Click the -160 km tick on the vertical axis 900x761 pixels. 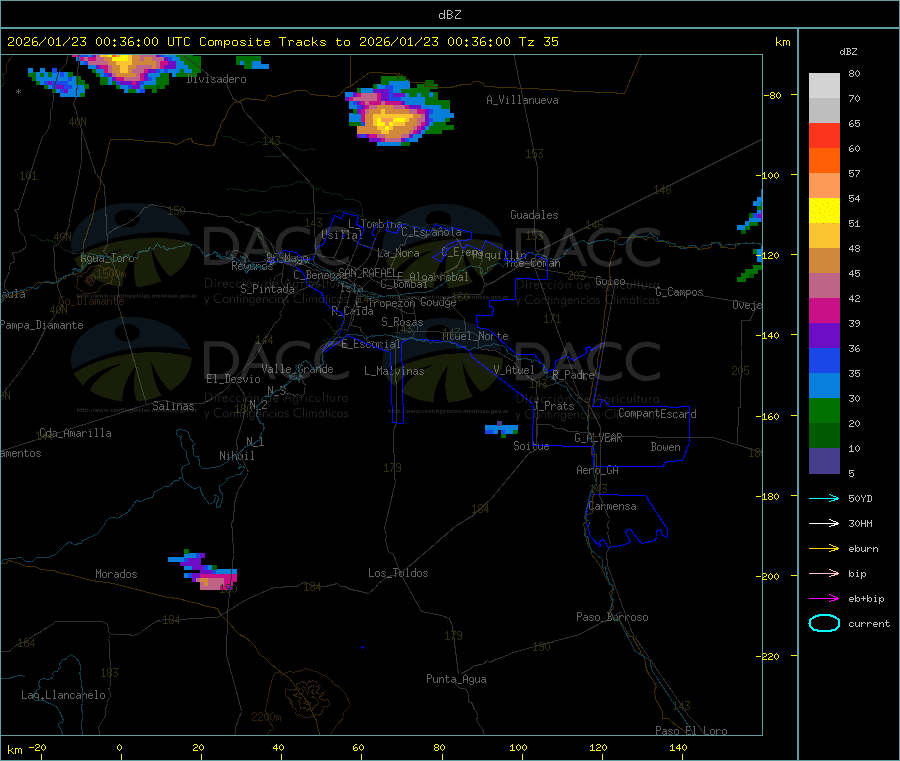[770, 416]
